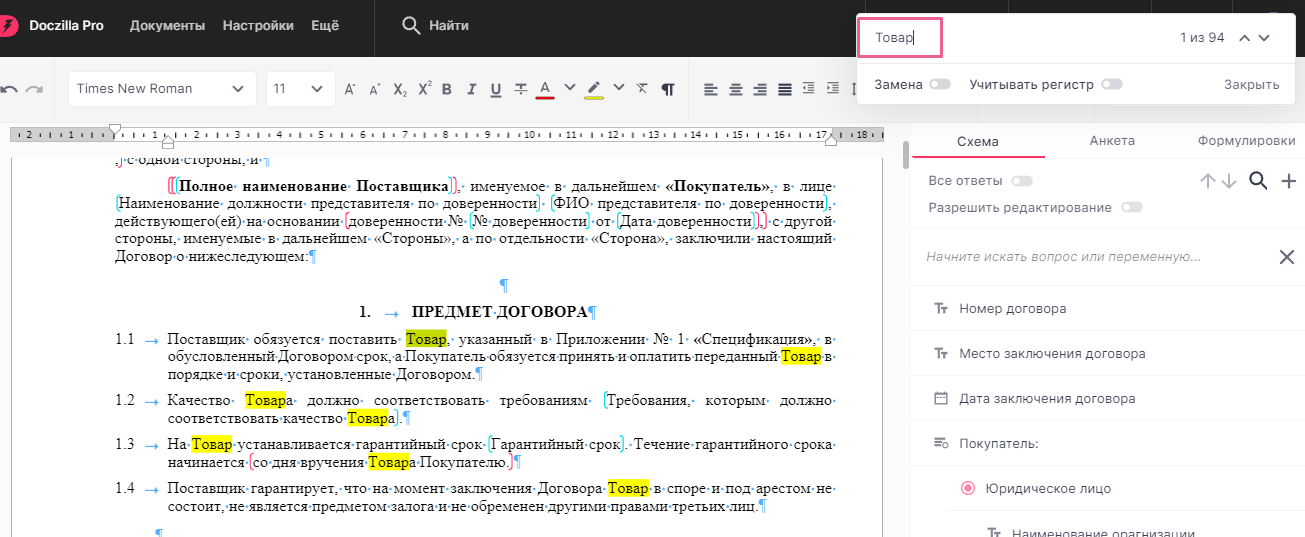Image resolution: width=1305 pixels, height=537 pixels.
Task: Open the Настройки menu
Action: 258,25
